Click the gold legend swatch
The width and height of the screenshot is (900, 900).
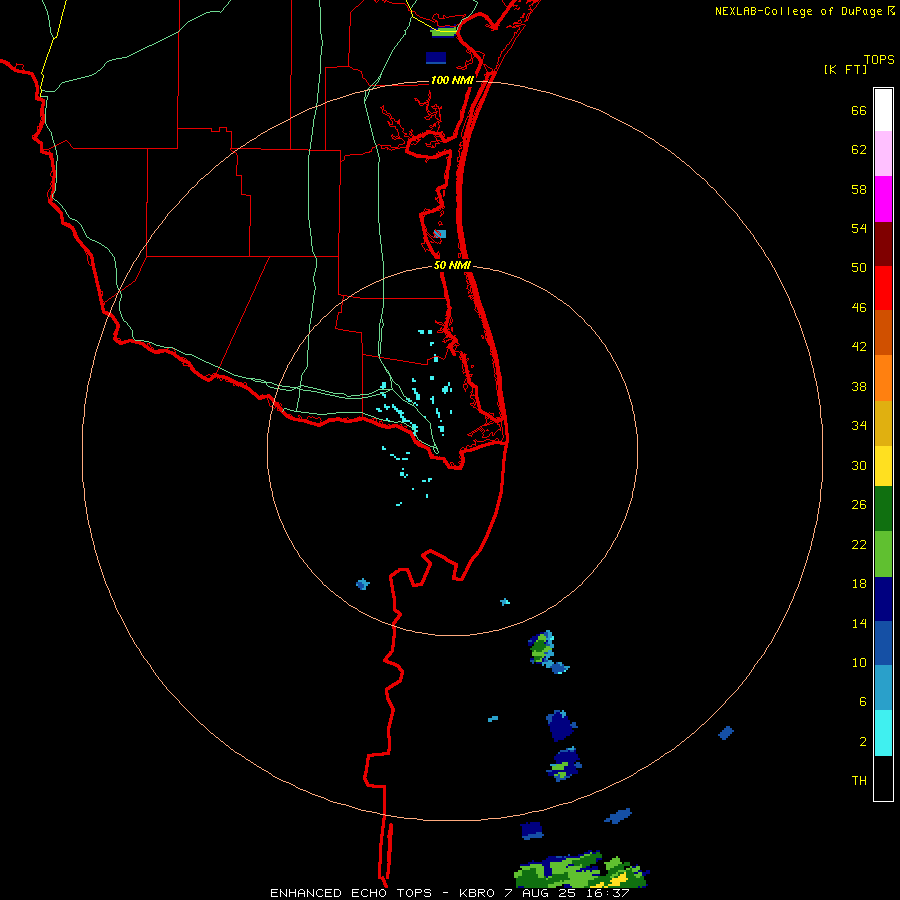point(883,423)
